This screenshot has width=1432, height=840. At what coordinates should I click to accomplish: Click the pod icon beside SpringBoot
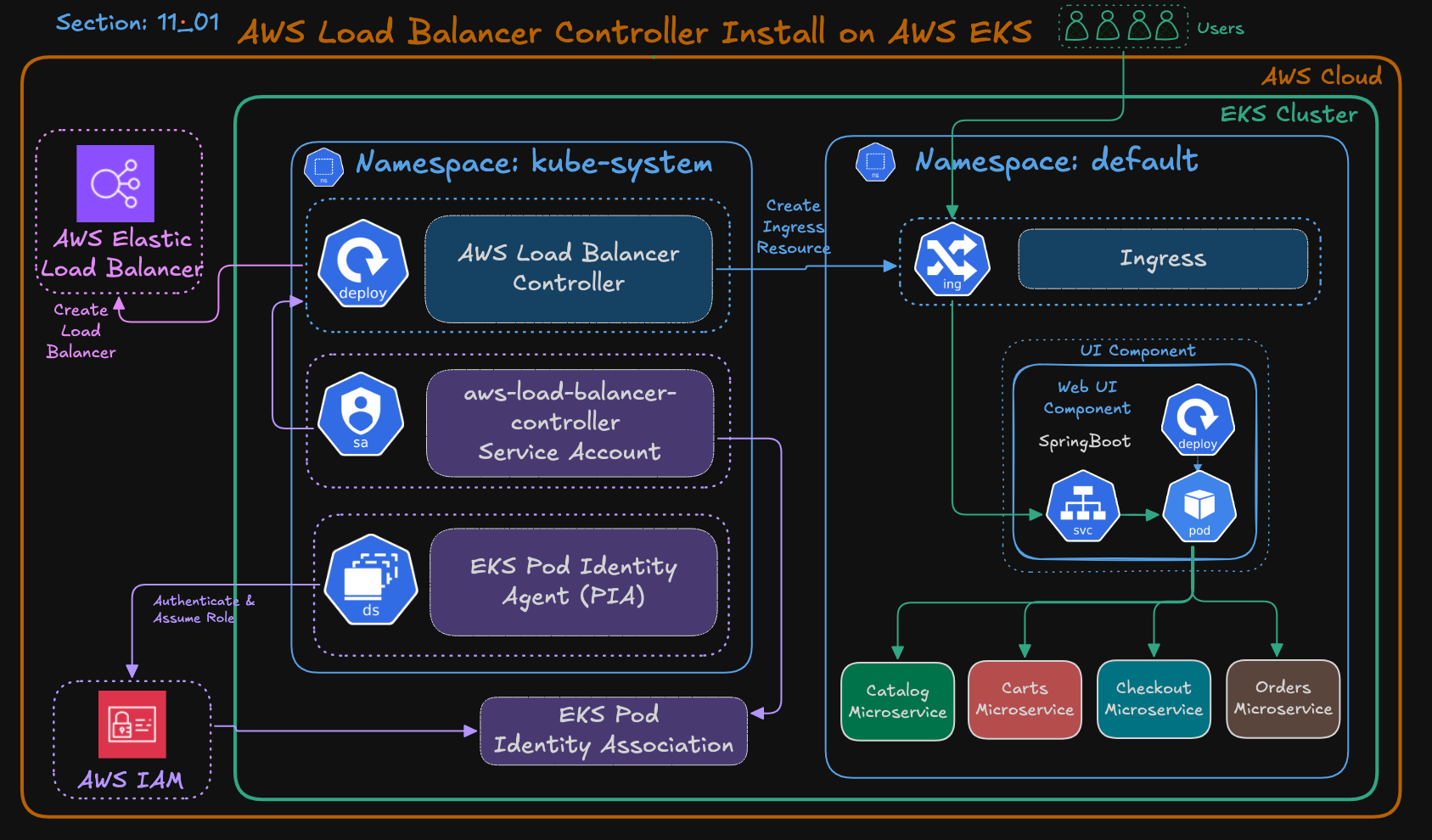tap(1199, 507)
